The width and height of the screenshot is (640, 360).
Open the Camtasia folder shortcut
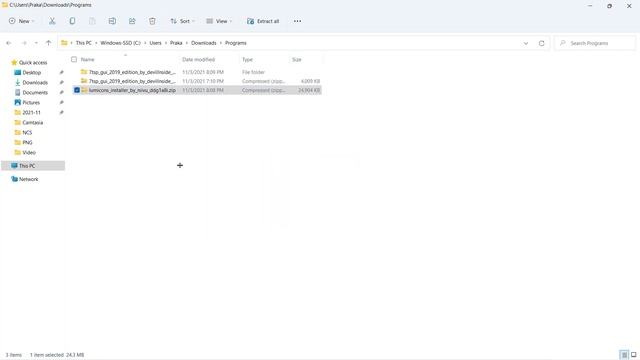click(x=32, y=122)
